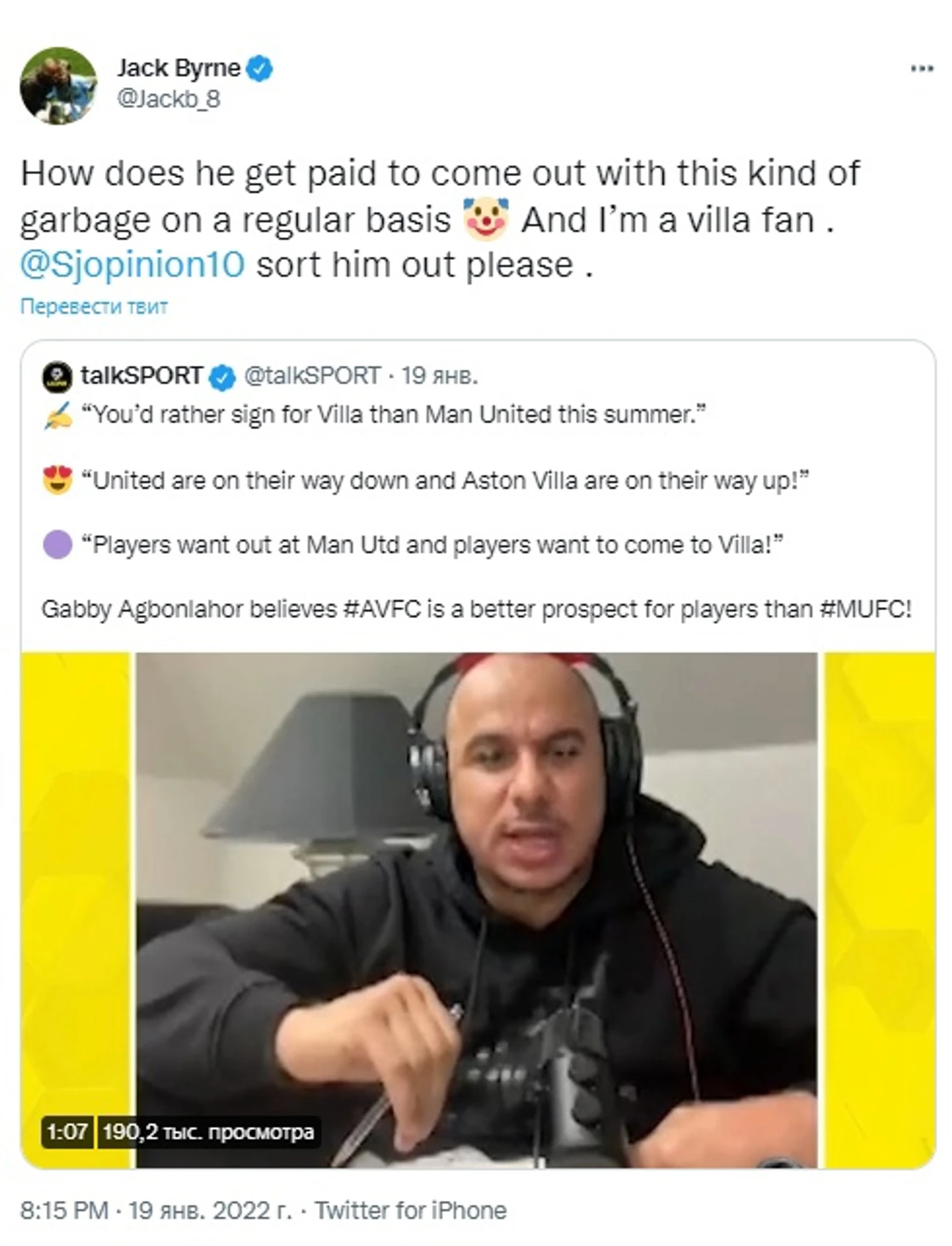
Task: Open the talkSPORT avatar icon
Action: pyautogui.click(x=57, y=376)
